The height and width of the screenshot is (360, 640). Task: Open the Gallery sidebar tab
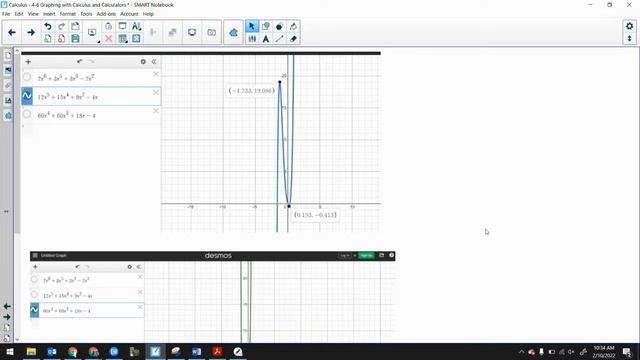click(8, 70)
